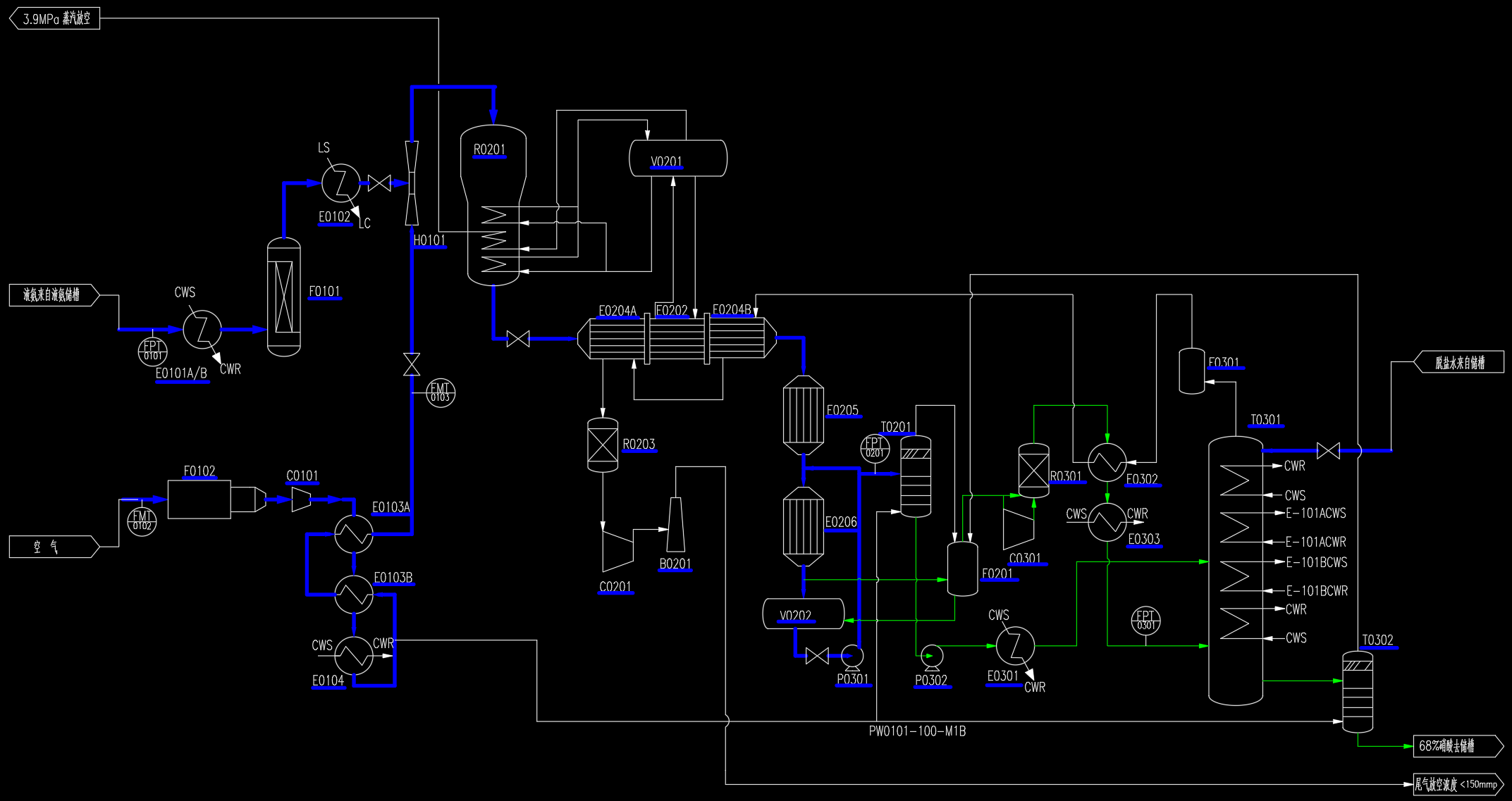Screen dimensions: 1512x801
Task: Click the R0203 reactor crossed box
Action: pyautogui.click(x=603, y=445)
